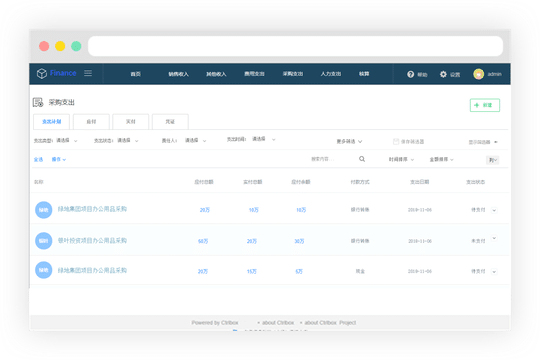Open help via the question mark icon

coord(411,74)
